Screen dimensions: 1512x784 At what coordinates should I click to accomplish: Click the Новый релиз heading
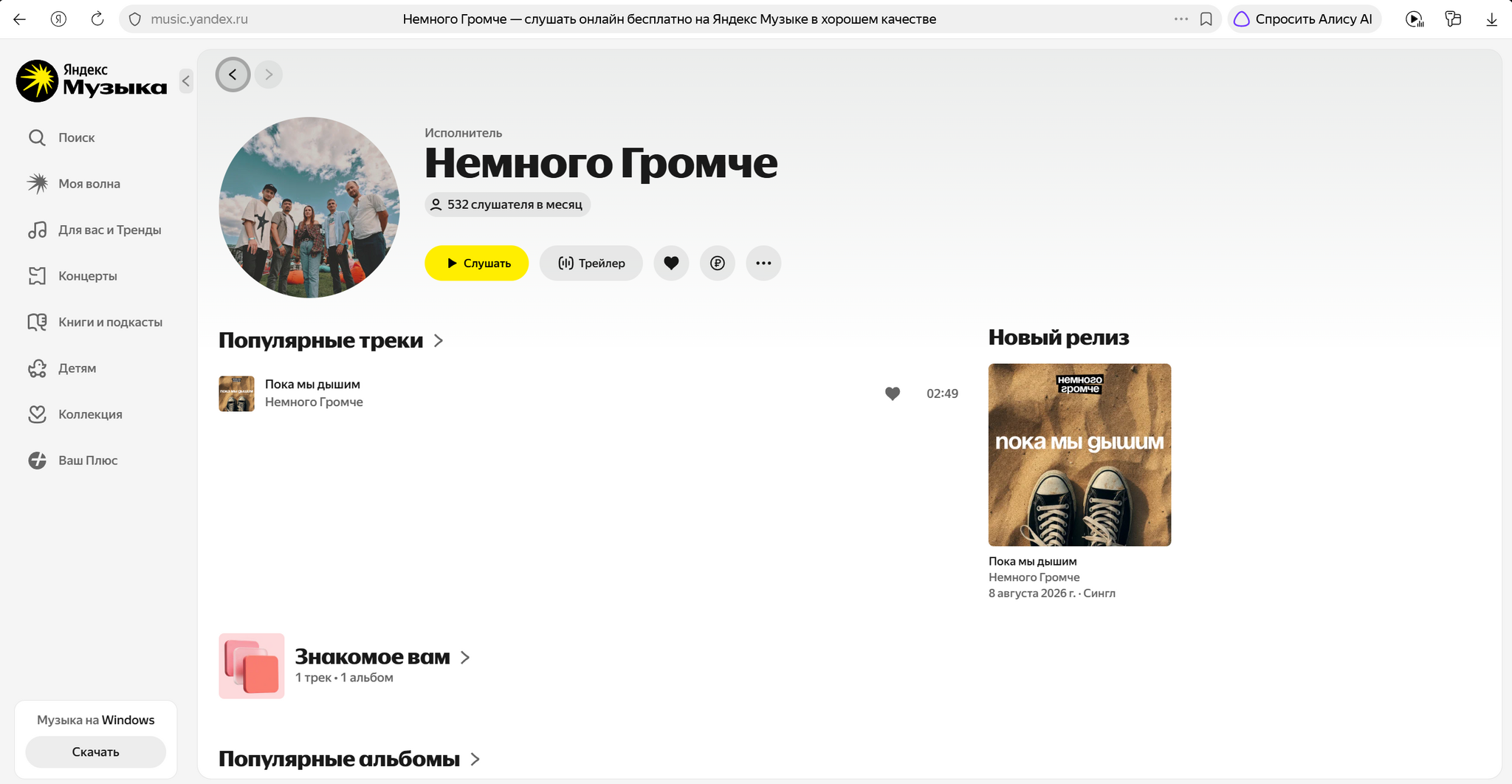[1059, 337]
